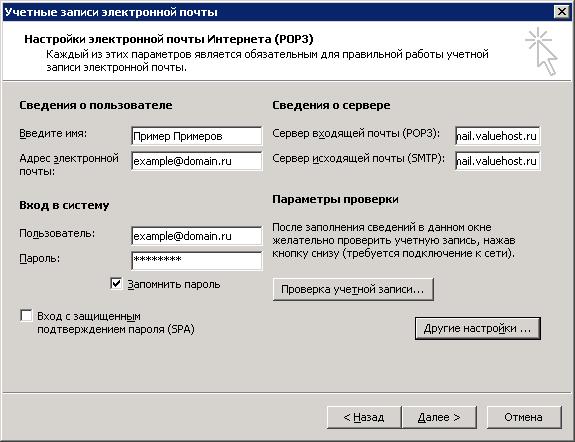Open 'Другие настройки ...' button
This screenshot has width=575, height=442.
click(478, 328)
